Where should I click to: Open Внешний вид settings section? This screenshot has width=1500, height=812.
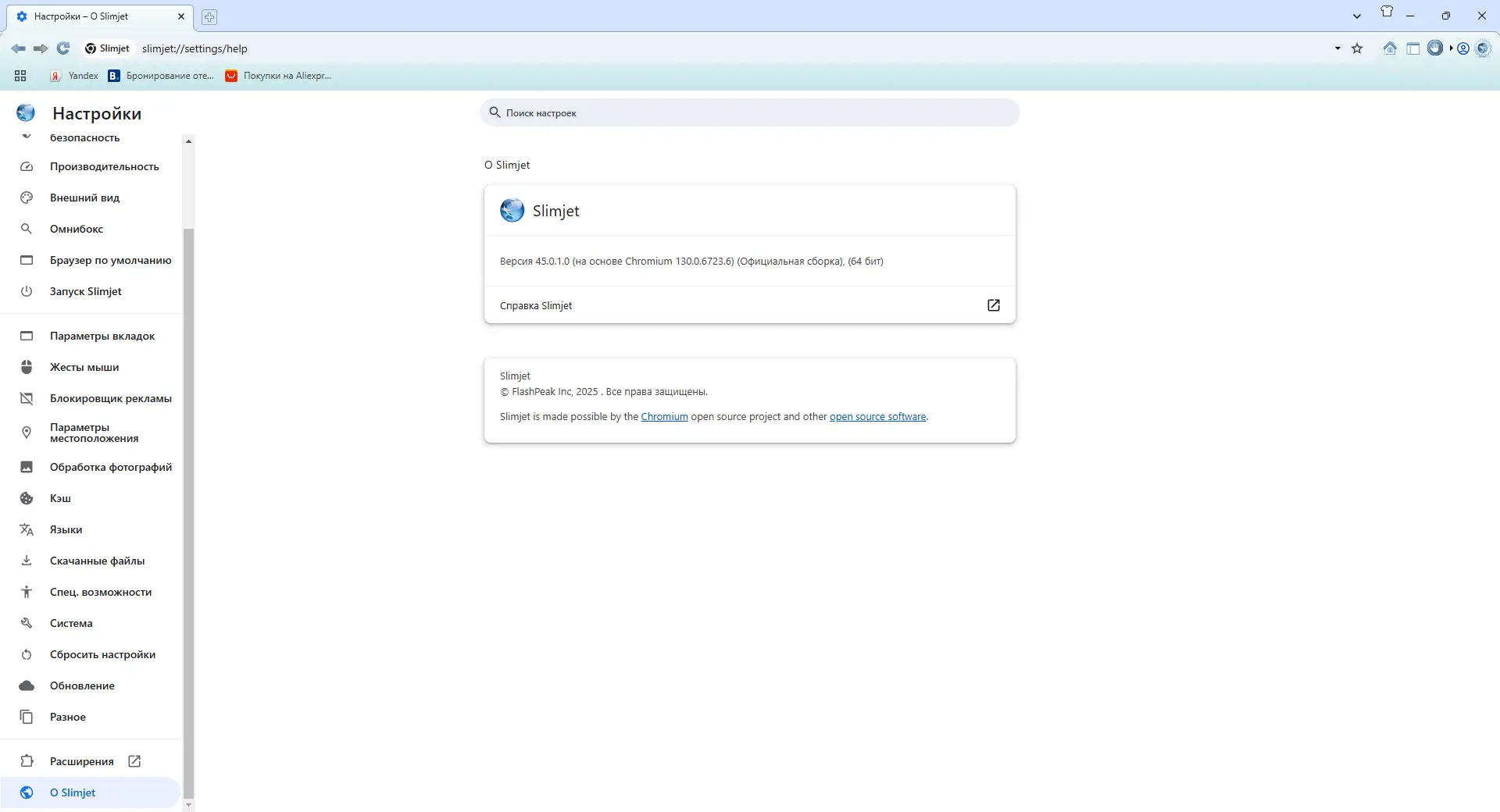tap(91, 198)
